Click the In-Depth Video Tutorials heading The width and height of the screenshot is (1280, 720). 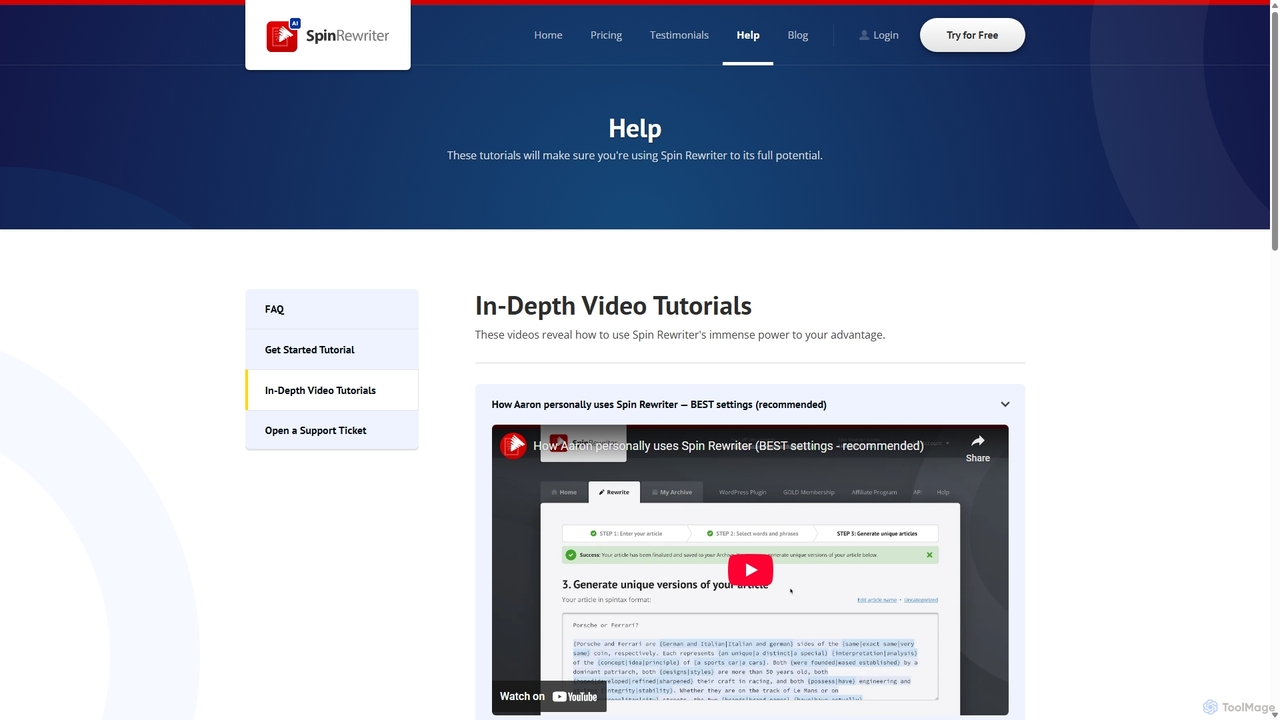[x=613, y=306]
